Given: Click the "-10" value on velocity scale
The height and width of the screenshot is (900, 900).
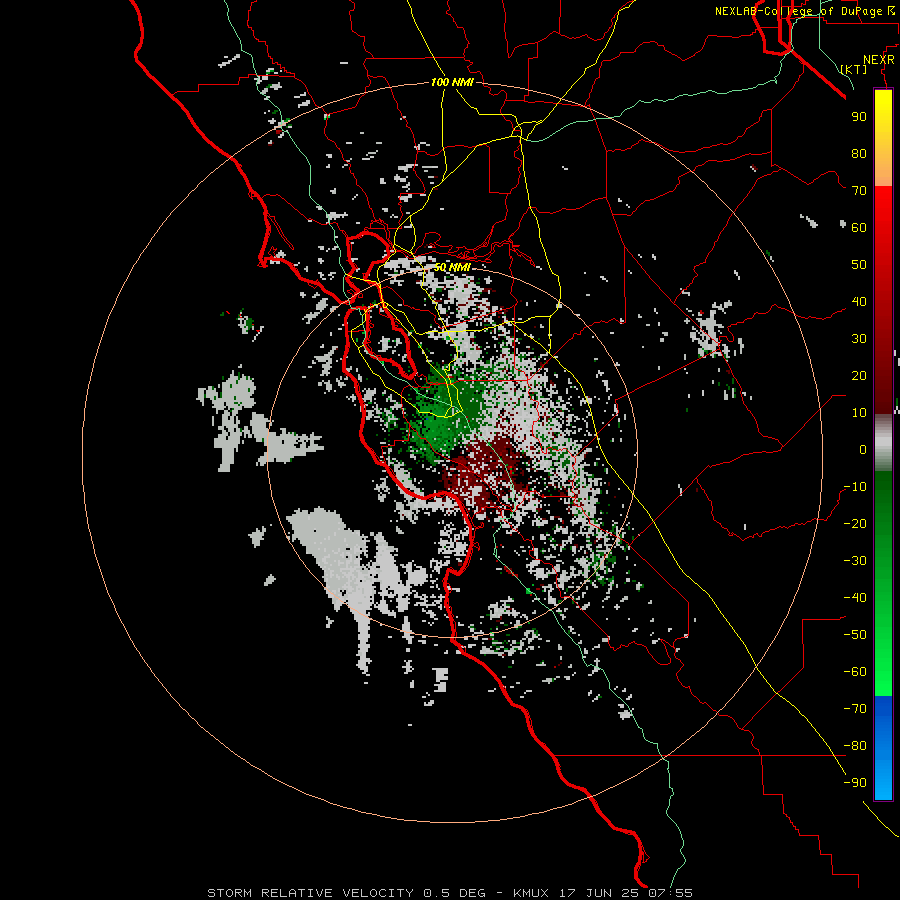Looking at the screenshot, I should pyautogui.click(x=855, y=487).
